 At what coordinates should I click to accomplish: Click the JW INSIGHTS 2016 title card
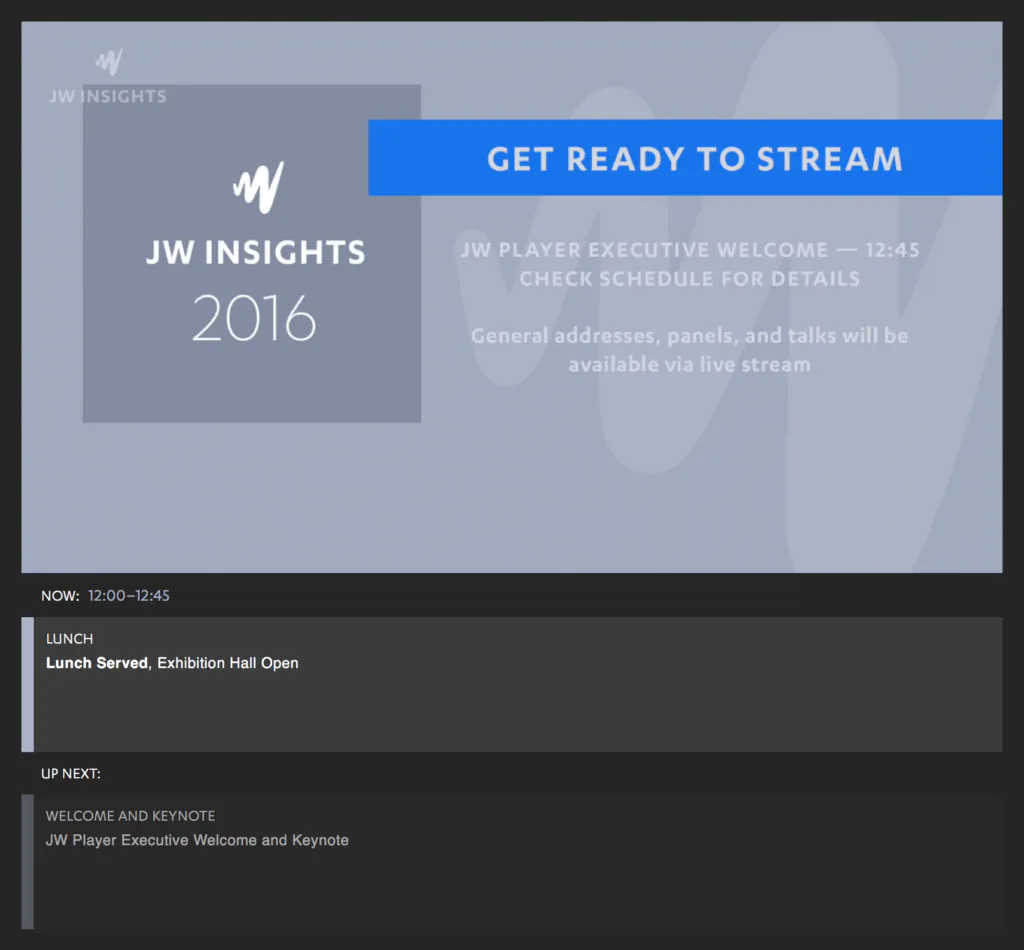[x=251, y=253]
